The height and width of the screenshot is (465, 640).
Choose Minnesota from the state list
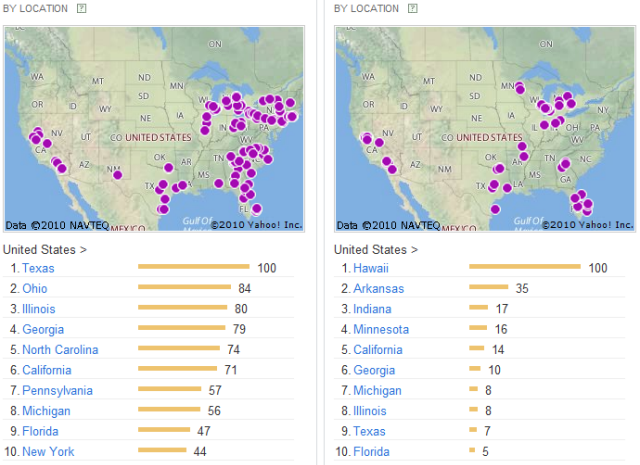point(380,329)
